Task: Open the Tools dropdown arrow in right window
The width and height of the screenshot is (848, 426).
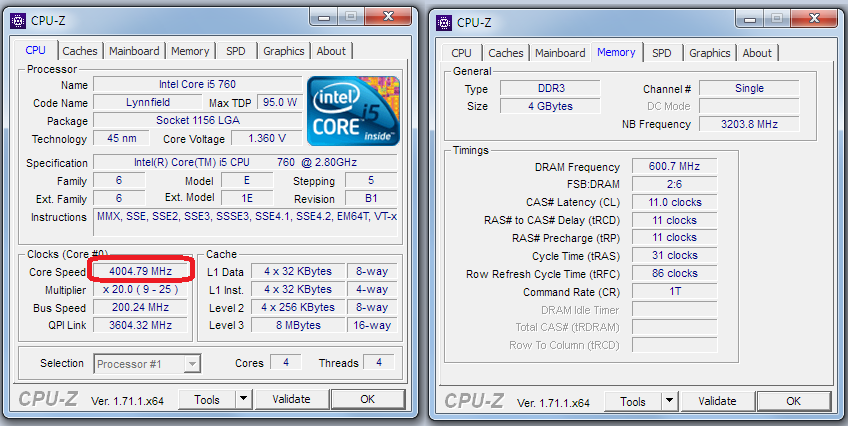Action: pos(669,401)
